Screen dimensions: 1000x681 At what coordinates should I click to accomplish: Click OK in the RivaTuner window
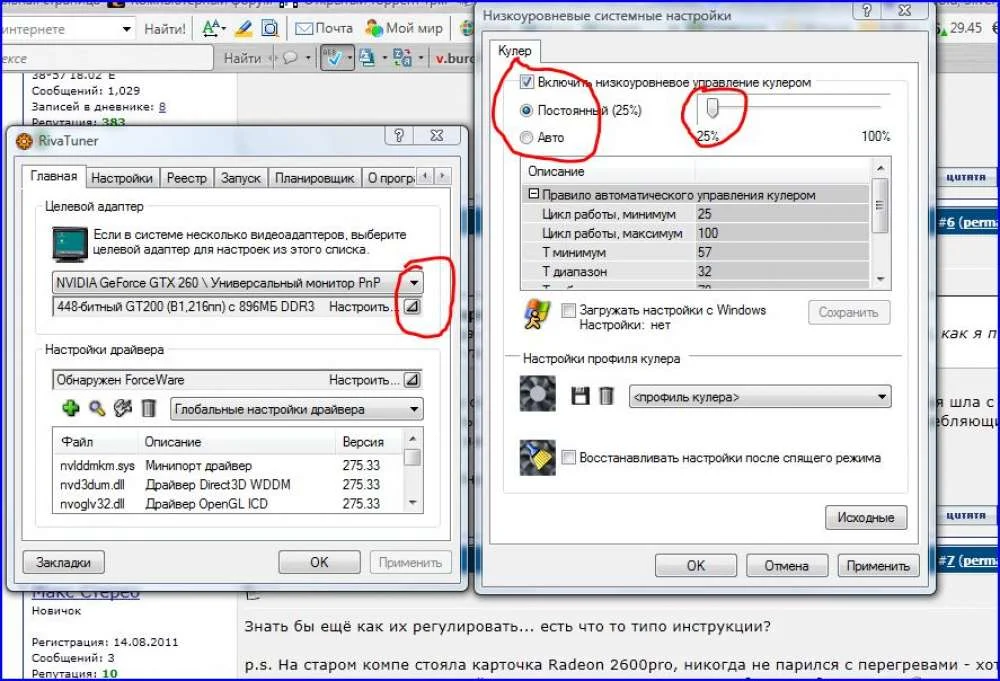319,562
